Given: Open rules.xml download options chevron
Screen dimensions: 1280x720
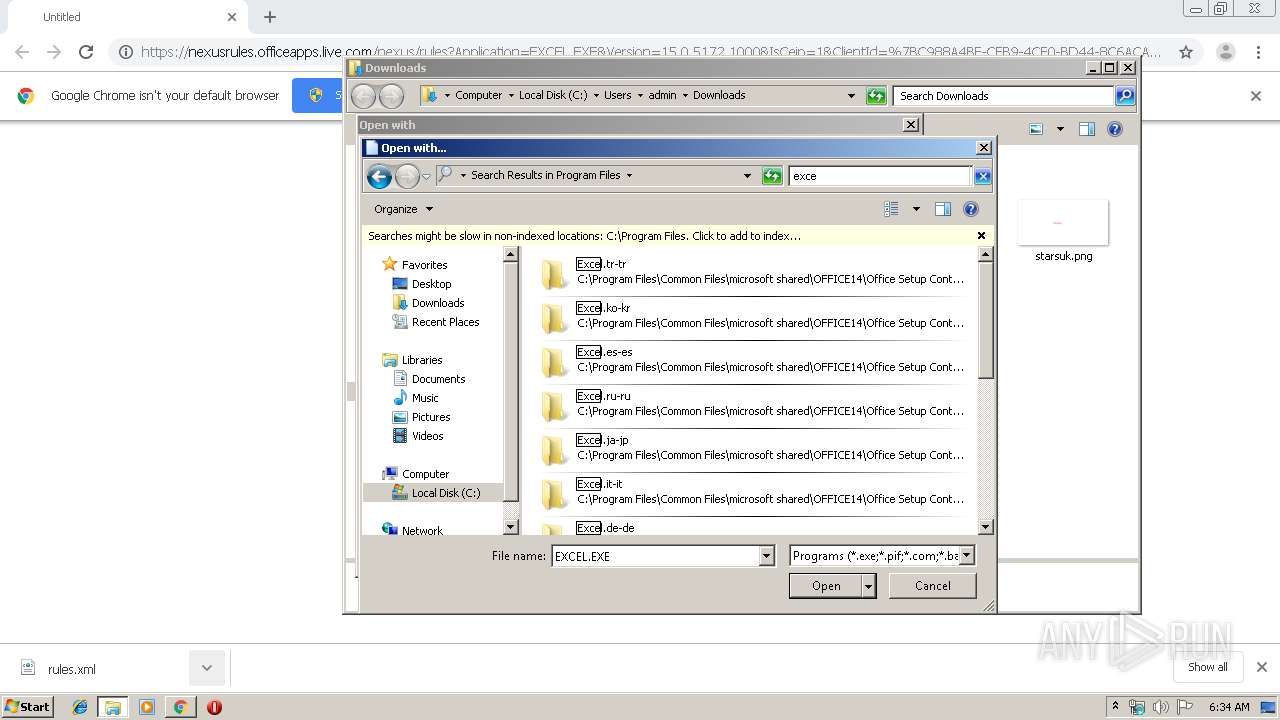Looking at the screenshot, I should (x=207, y=668).
